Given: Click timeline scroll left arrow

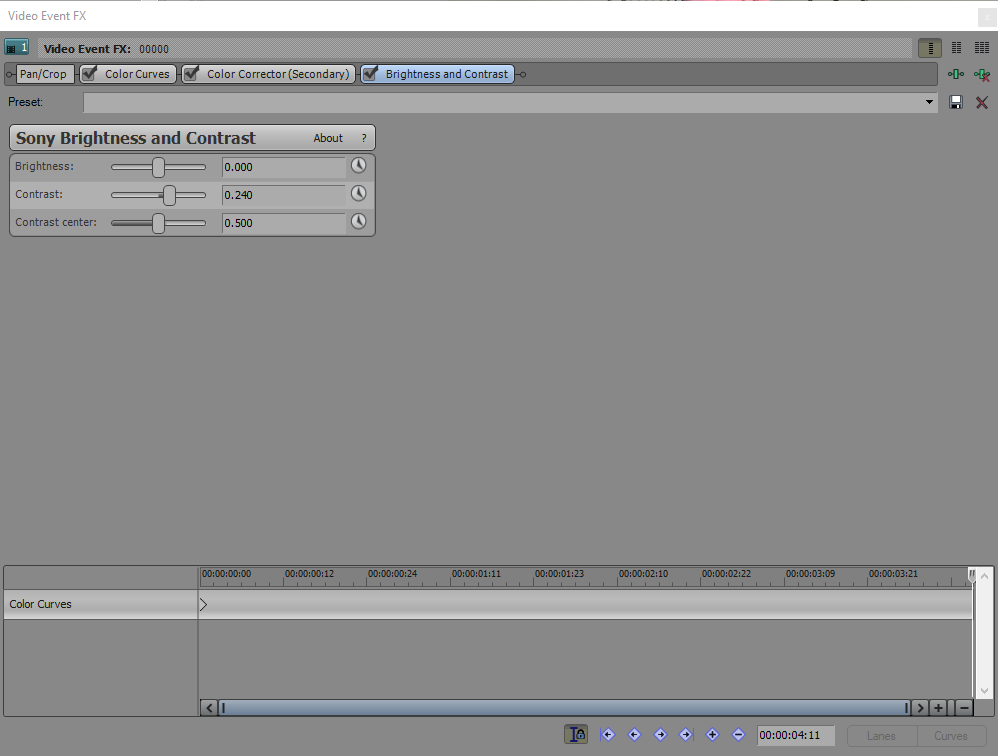Looking at the screenshot, I should coord(209,708).
